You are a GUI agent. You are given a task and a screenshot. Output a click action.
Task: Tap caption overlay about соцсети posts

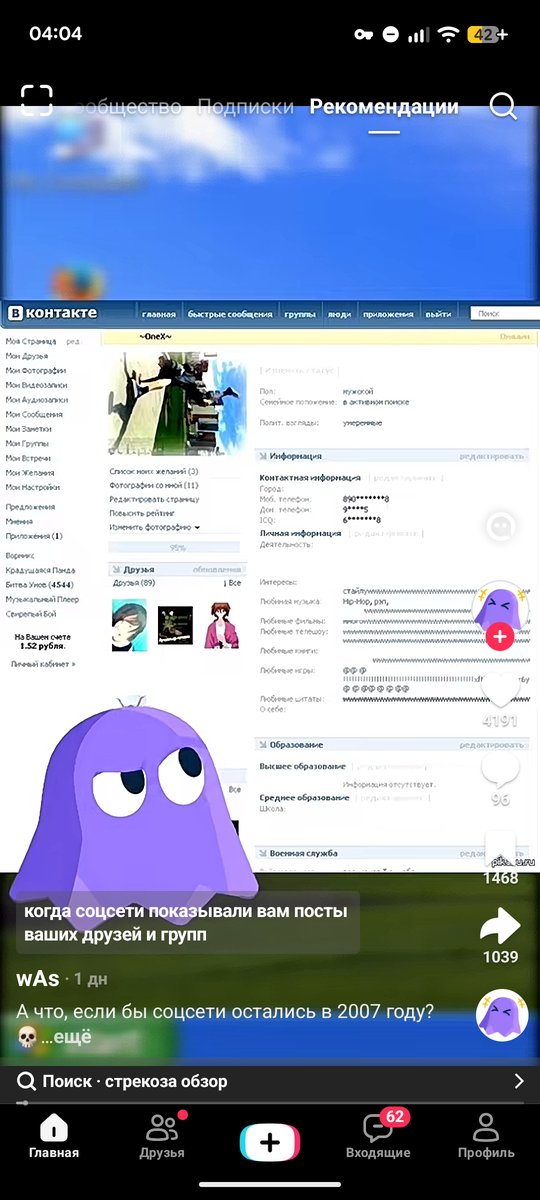point(187,923)
